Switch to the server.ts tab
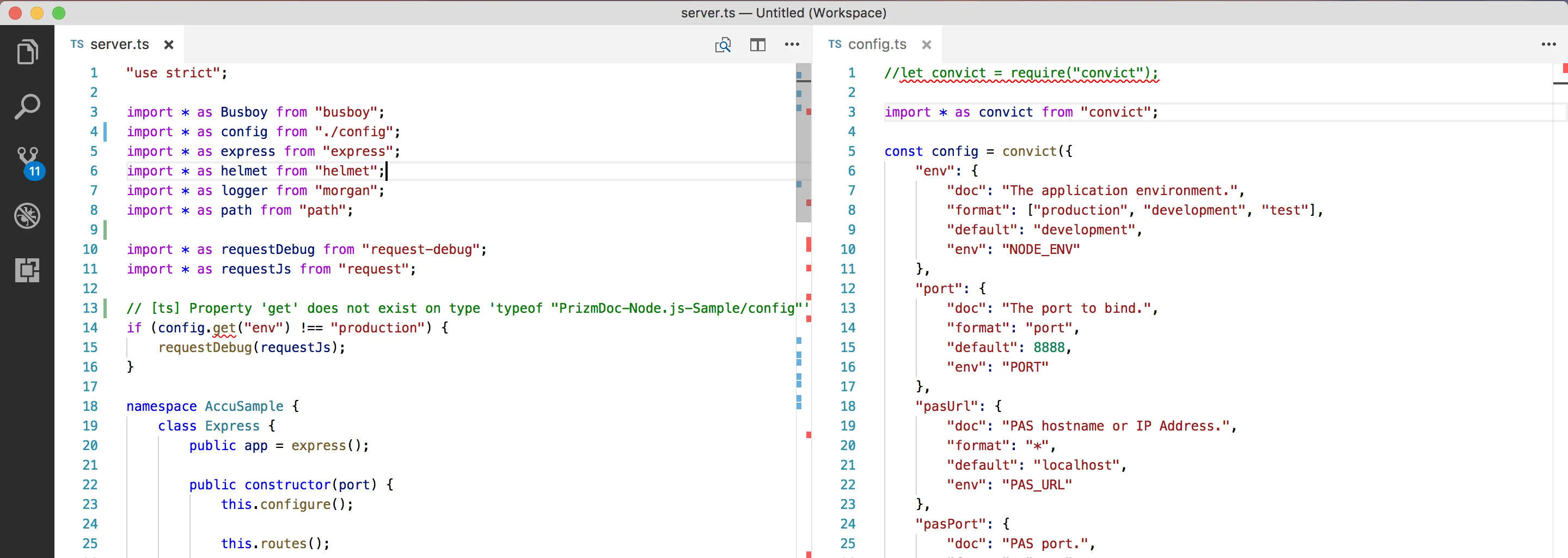Image resolution: width=1568 pixels, height=558 pixels. pos(119,45)
